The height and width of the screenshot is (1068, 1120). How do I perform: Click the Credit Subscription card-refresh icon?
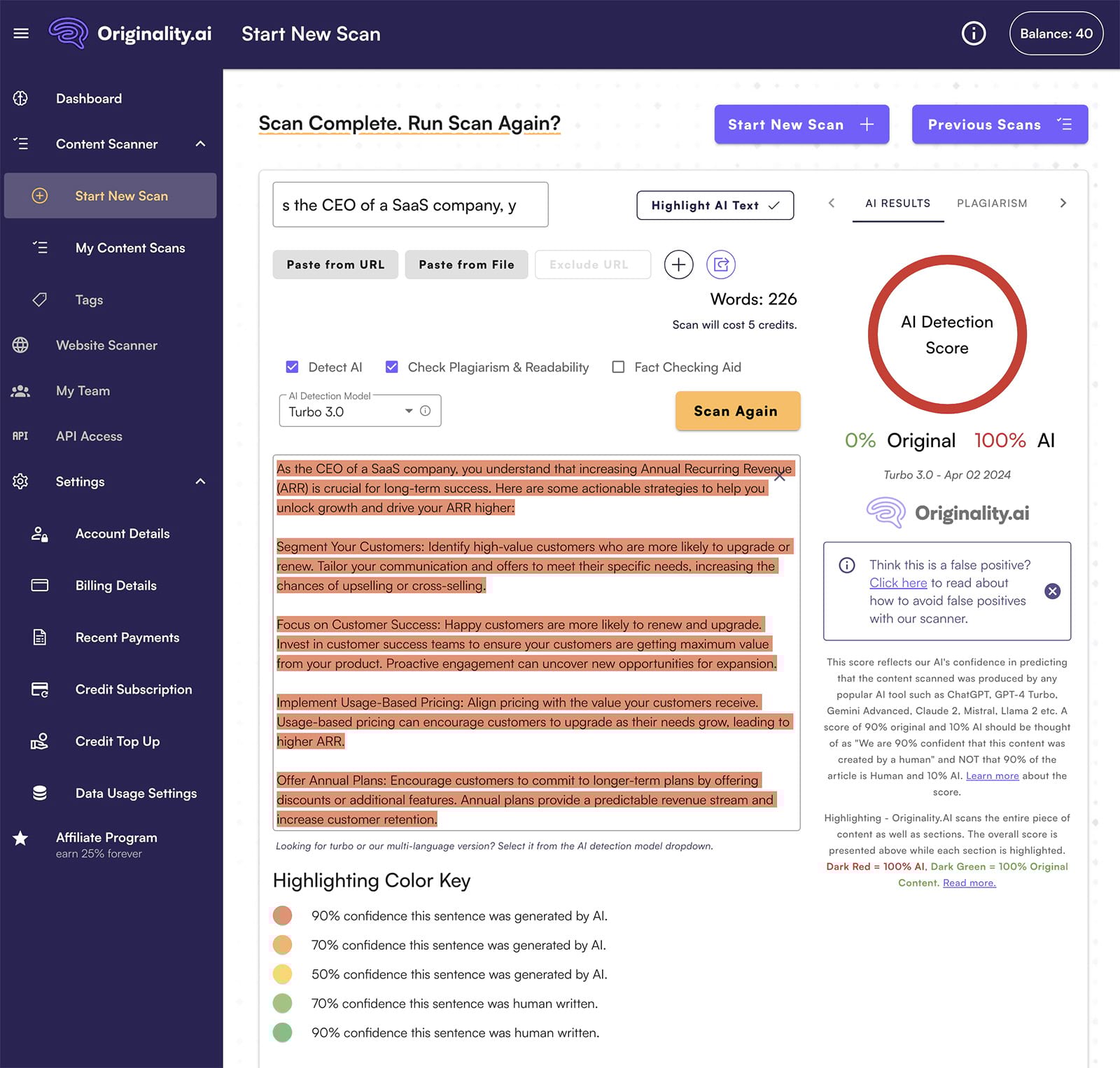pyautogui.click(x=40, y=689)
